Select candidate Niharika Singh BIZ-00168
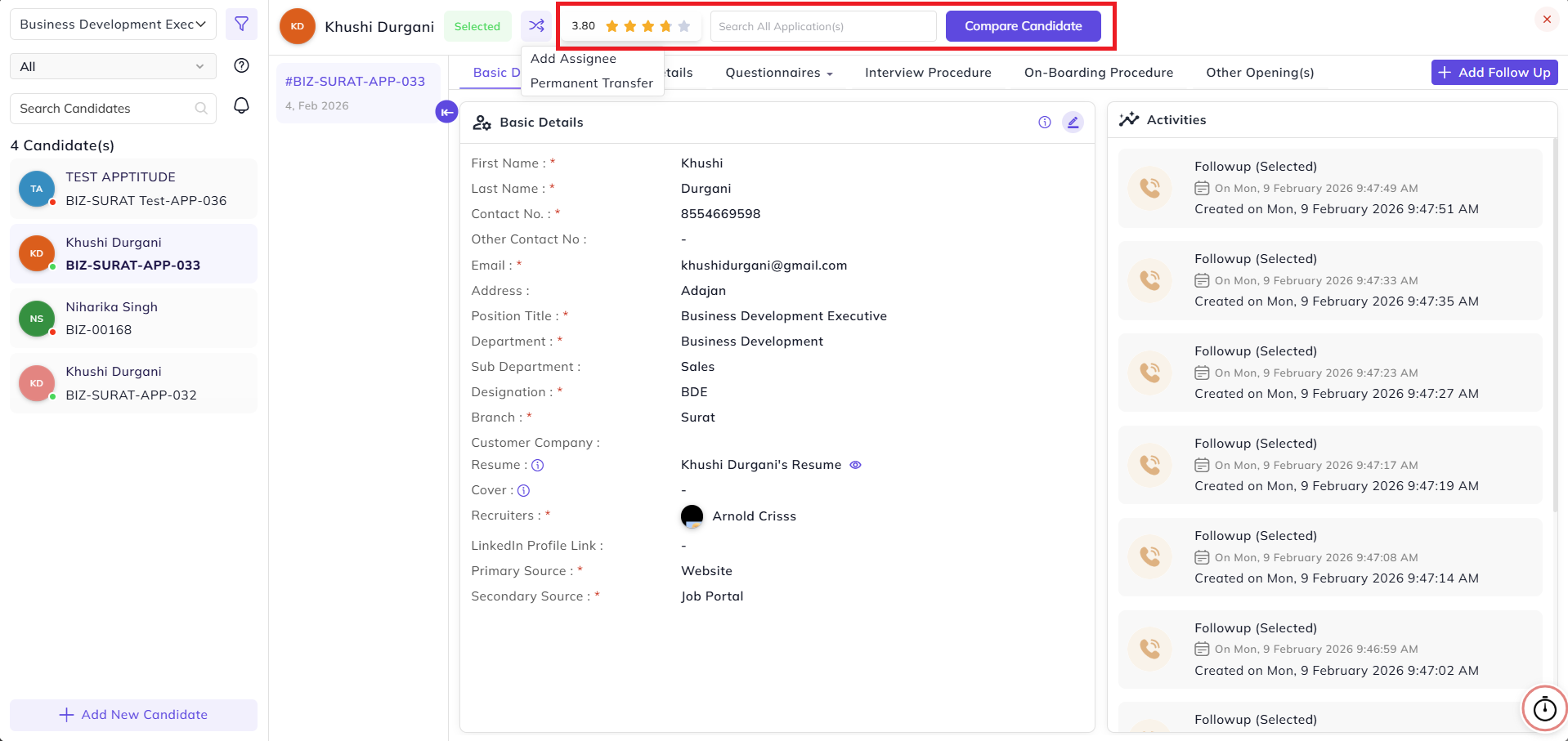Screen dimensions: 1568x741 coord(133,319)
